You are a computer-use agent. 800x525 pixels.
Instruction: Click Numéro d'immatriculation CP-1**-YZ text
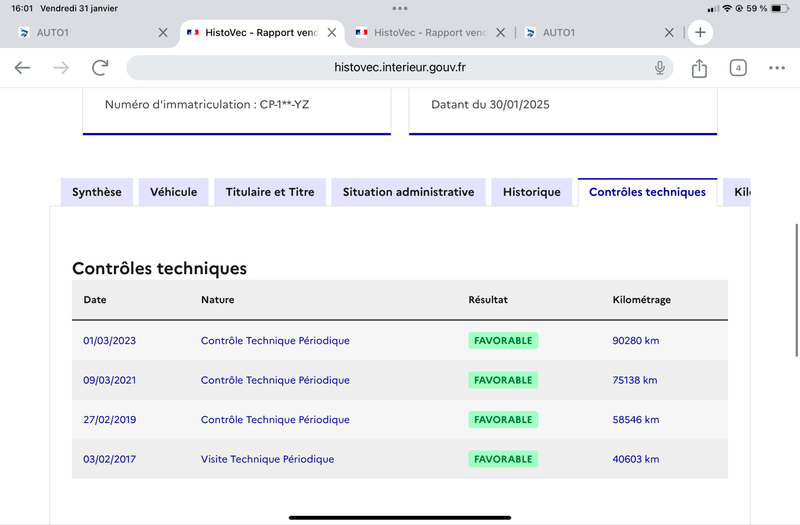point(207,105)
